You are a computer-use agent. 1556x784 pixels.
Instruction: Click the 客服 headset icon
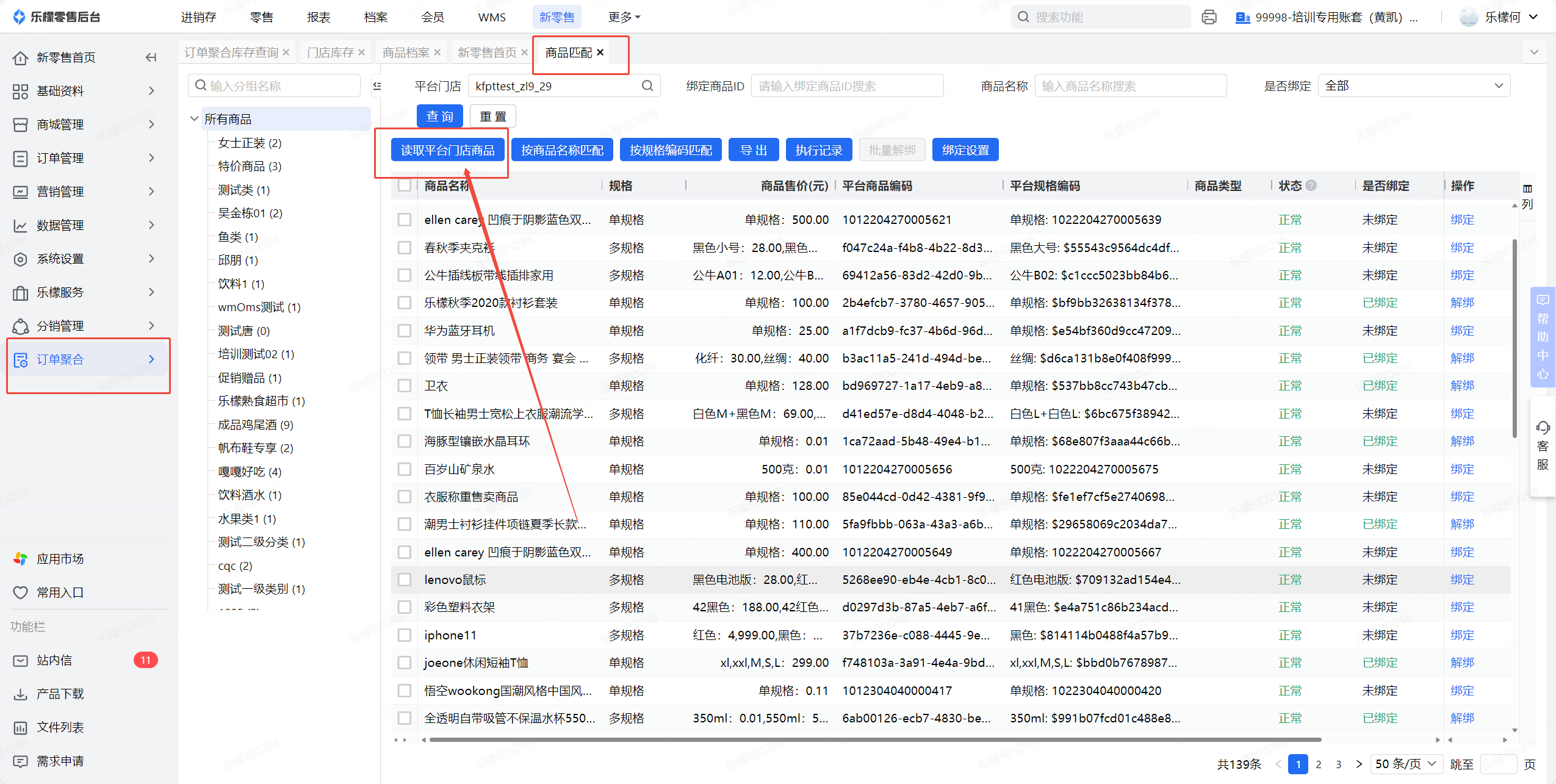(x=1543, y=428)
